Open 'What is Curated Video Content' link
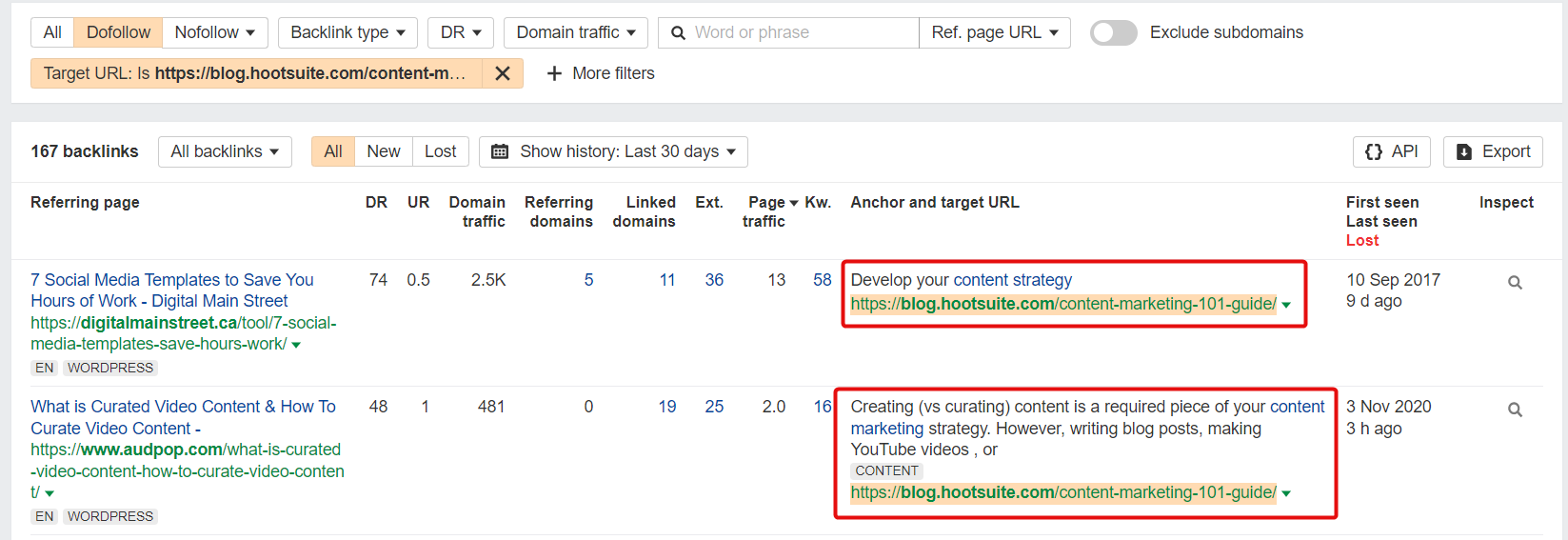Viewport: 1568px width, 540px height. [183, 417]
